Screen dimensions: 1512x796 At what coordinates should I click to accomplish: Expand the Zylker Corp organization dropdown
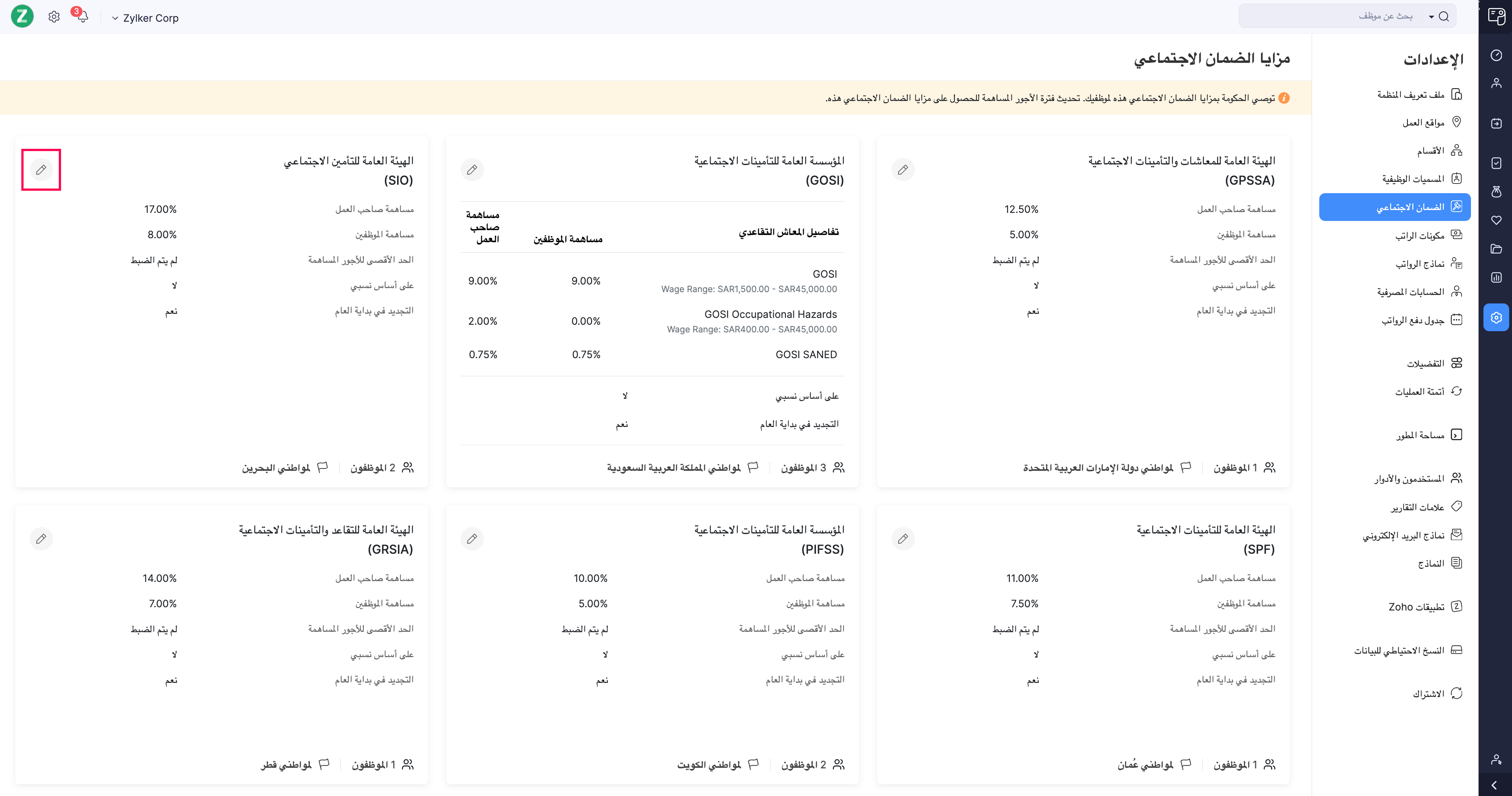pyautogui.click(x=146, y=18)
